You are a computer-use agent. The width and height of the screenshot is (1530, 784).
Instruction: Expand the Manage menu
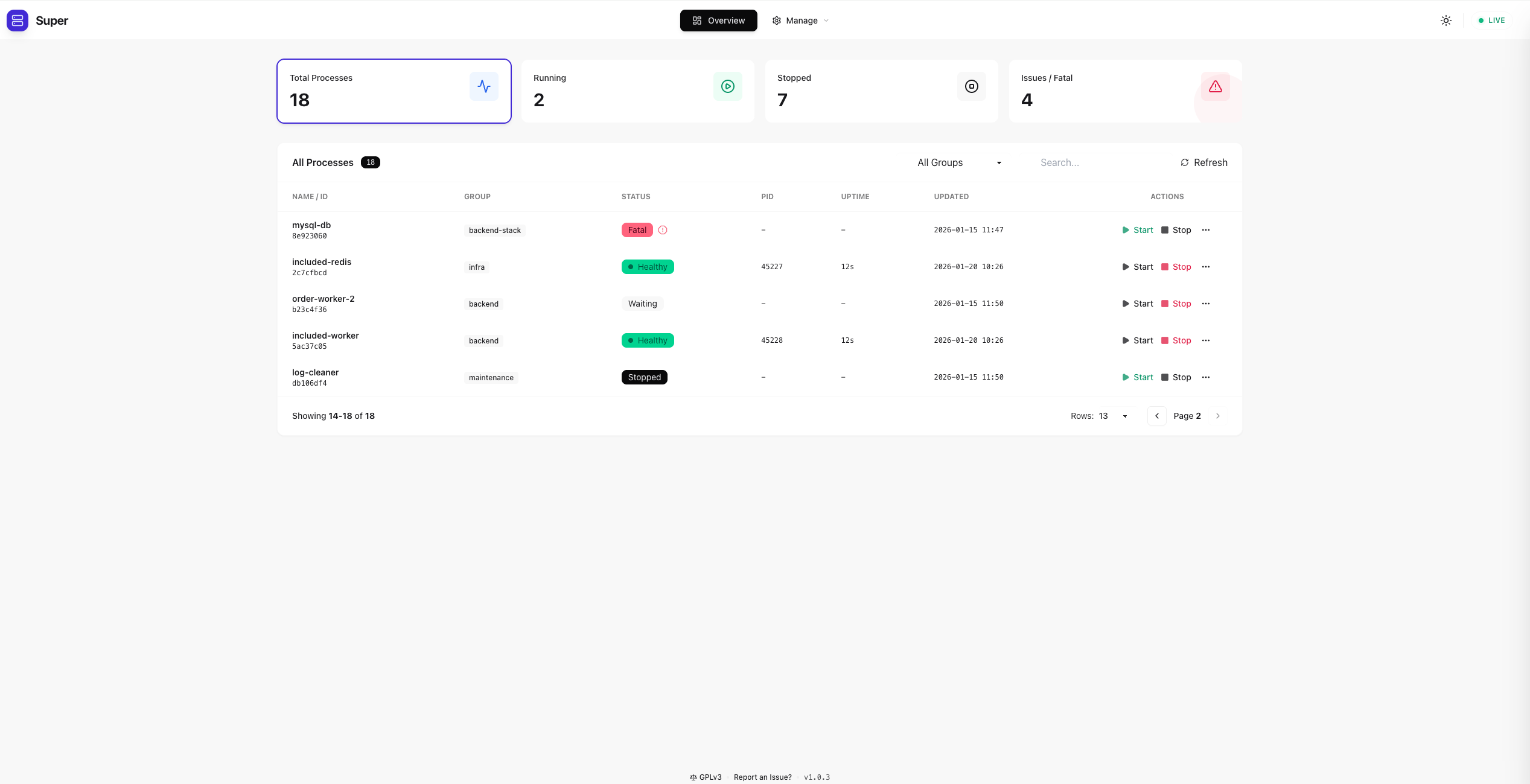(800, 21)
